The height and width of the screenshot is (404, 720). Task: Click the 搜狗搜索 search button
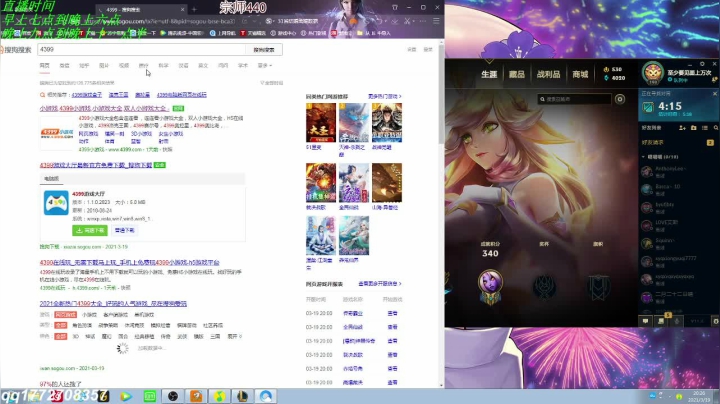(264, 50)
